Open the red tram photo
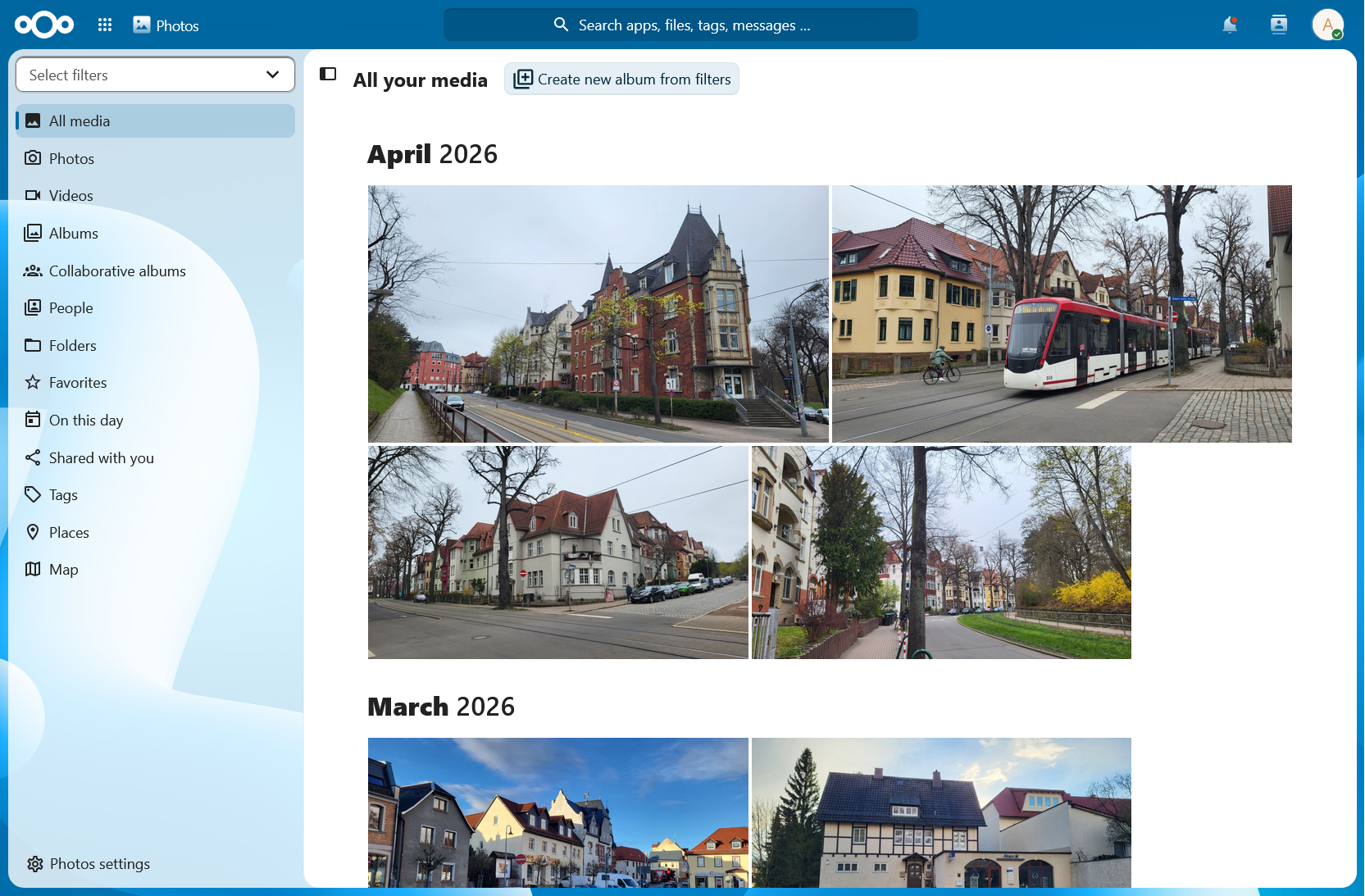 (x=1062, y=314)
